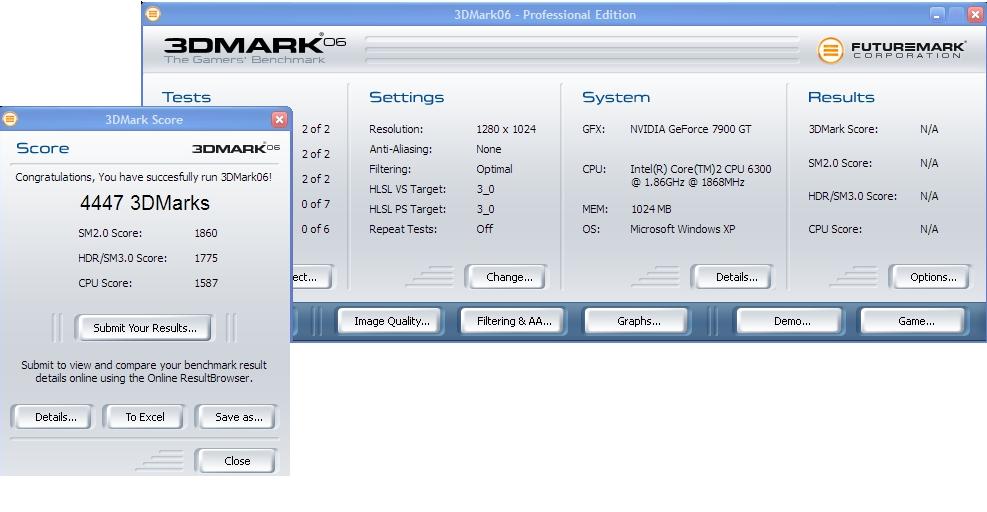Click the SM2.0 Score value 1860
The height and width of the screenshot is (512, 987).
tap(206, 233)
